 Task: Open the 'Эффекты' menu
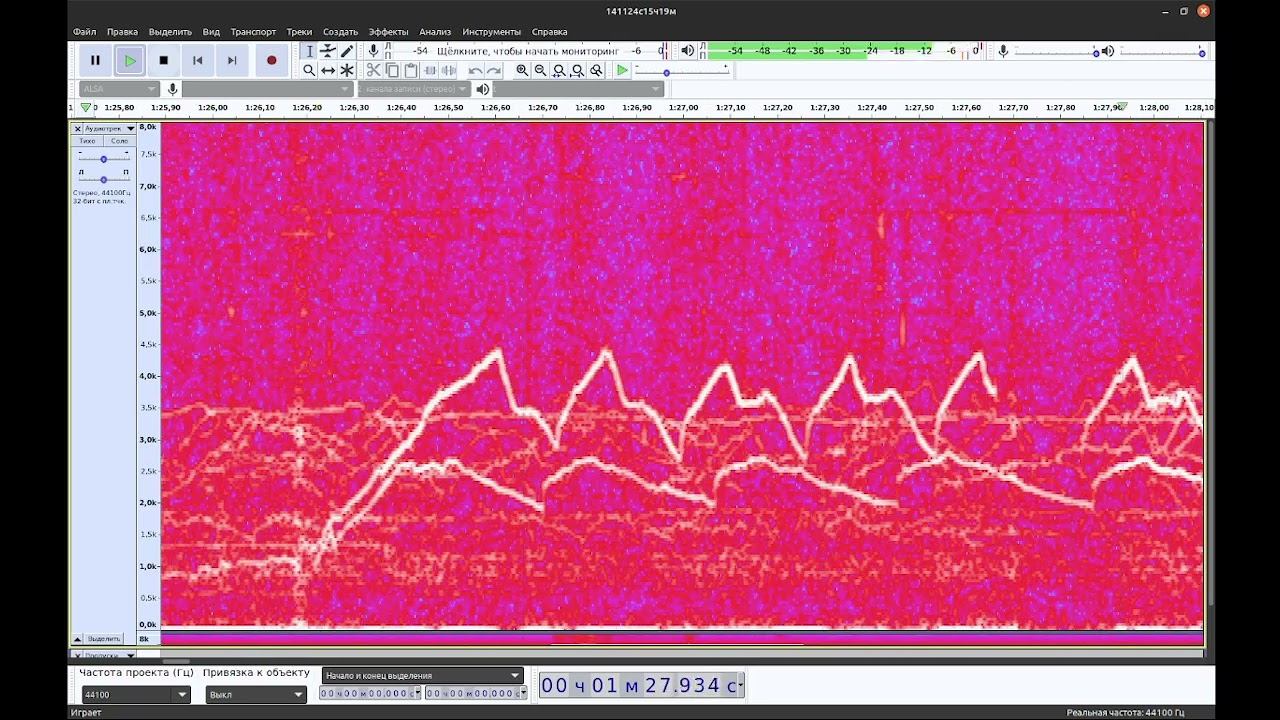388,32
